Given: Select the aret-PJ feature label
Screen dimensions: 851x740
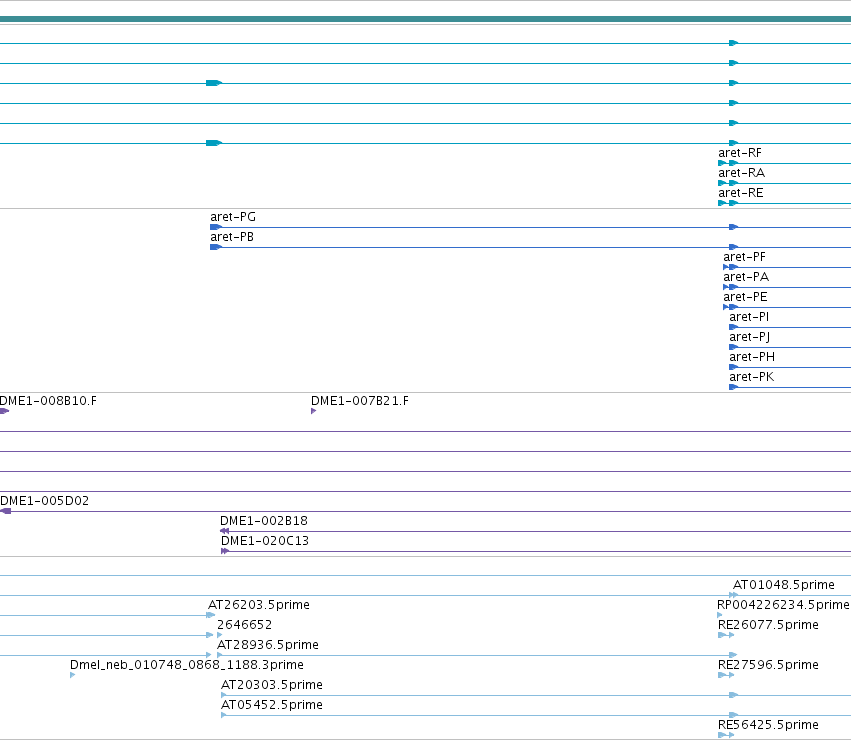Looking at the screenshot, I should coord(750,338).
